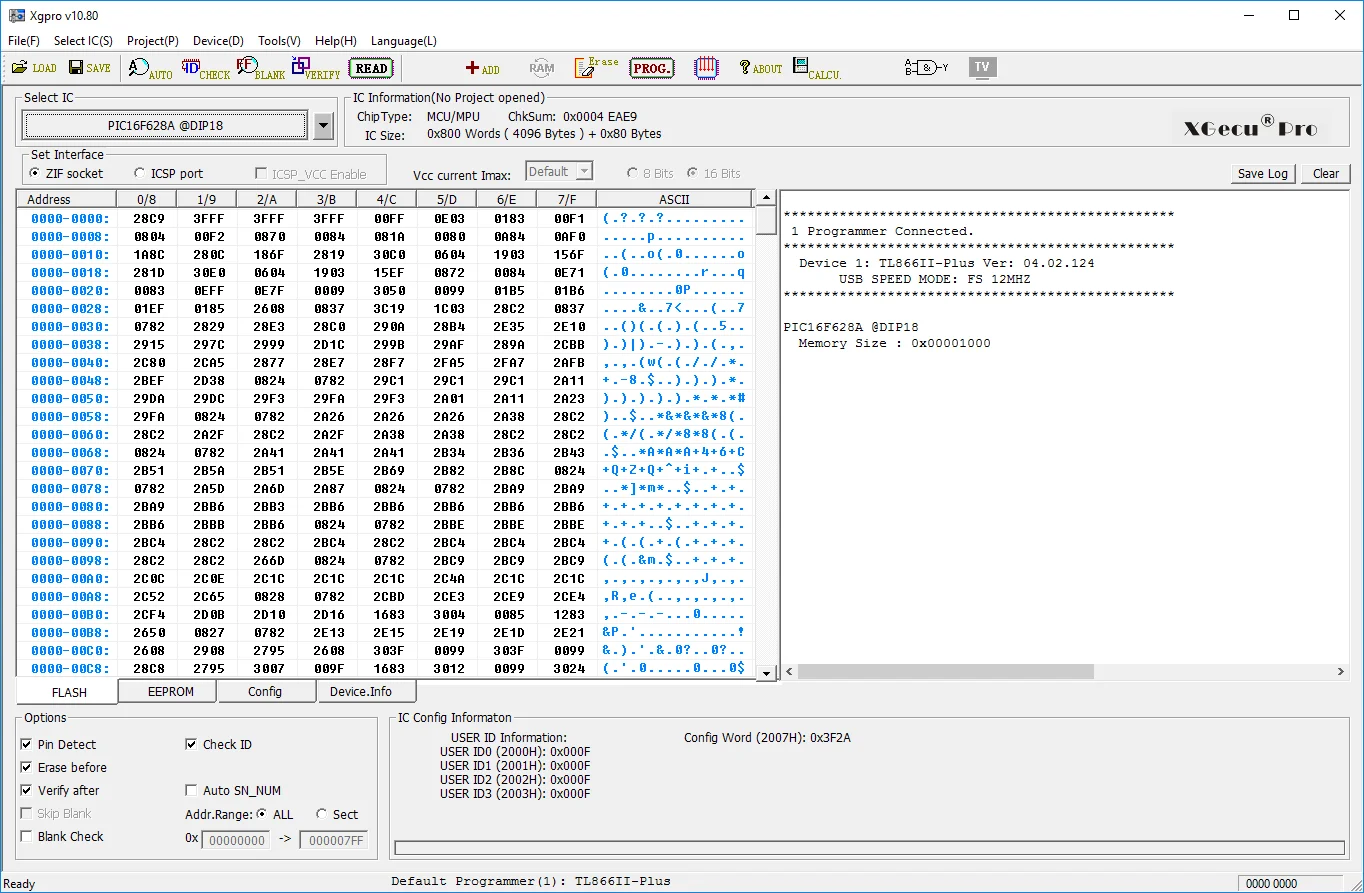1364x893 pixels.
Task: Clear the log output
Action: click(1325, 173)
